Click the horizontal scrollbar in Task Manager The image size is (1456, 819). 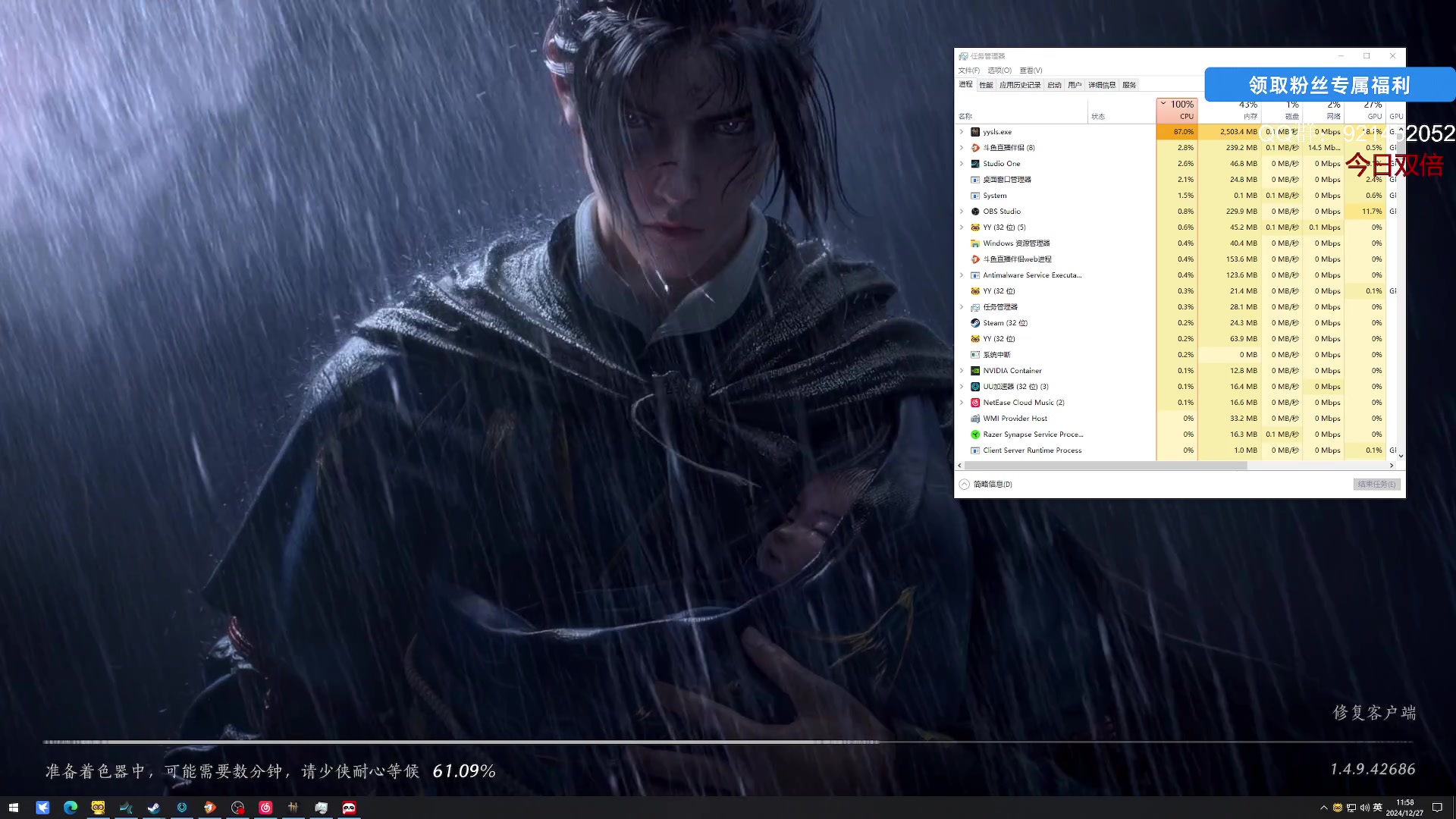tap(1106, 466)
